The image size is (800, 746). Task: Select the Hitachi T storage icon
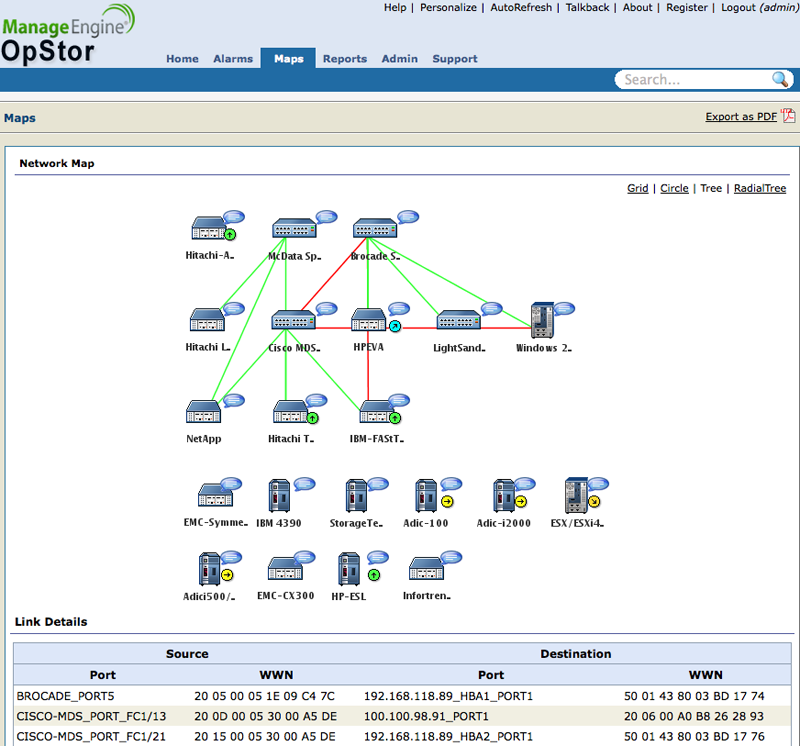pos(290,412)
